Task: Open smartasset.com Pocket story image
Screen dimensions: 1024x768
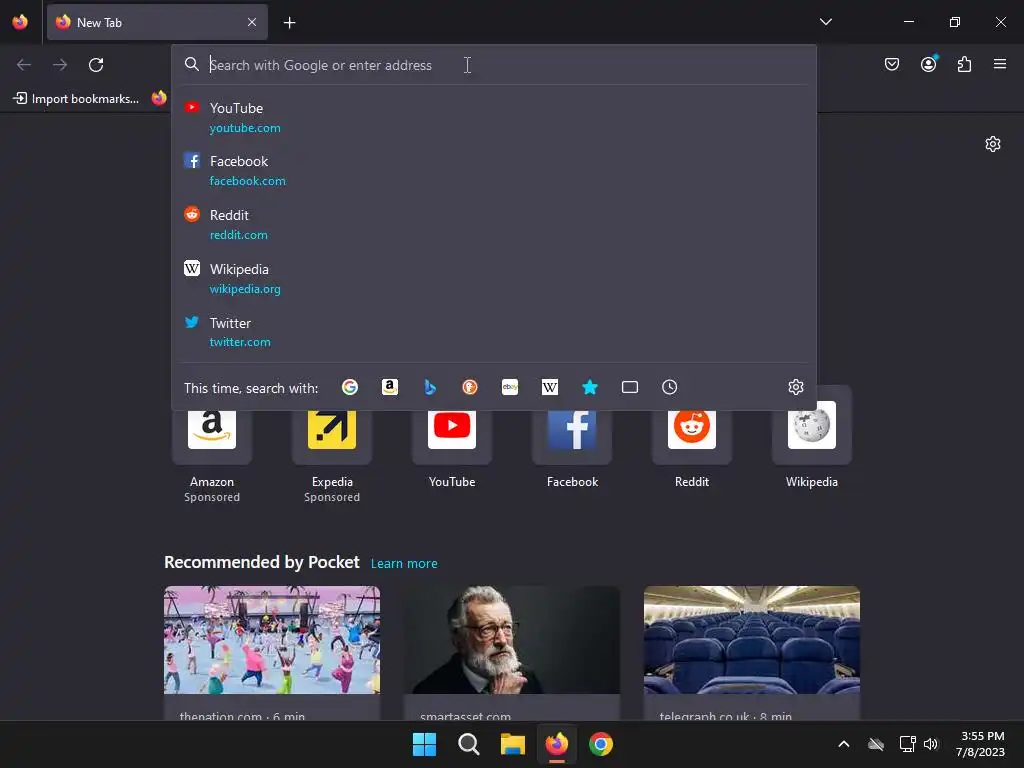Action: click(512, 640)
